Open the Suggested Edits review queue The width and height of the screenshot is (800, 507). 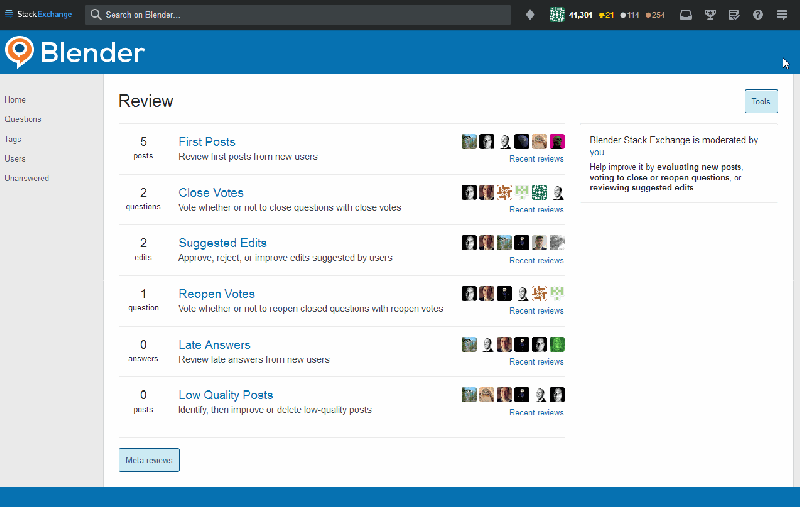pyautogui.click(x=222, y=243)
